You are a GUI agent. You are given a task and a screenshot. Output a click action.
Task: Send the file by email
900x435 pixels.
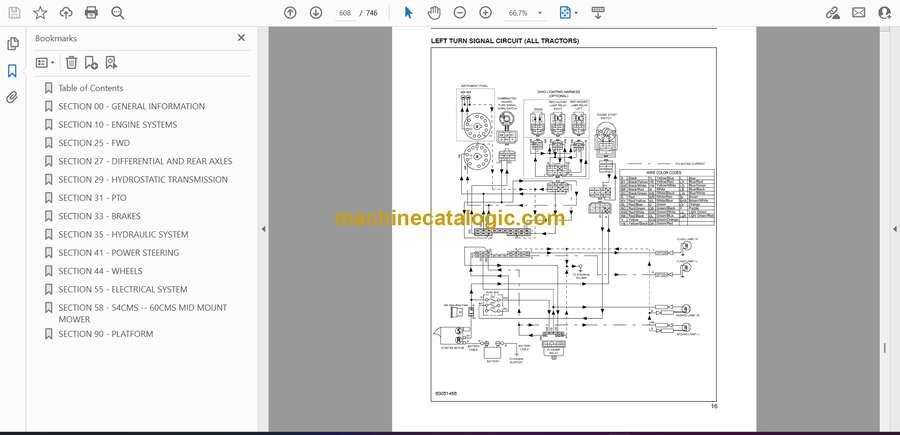tap(859, 13)
